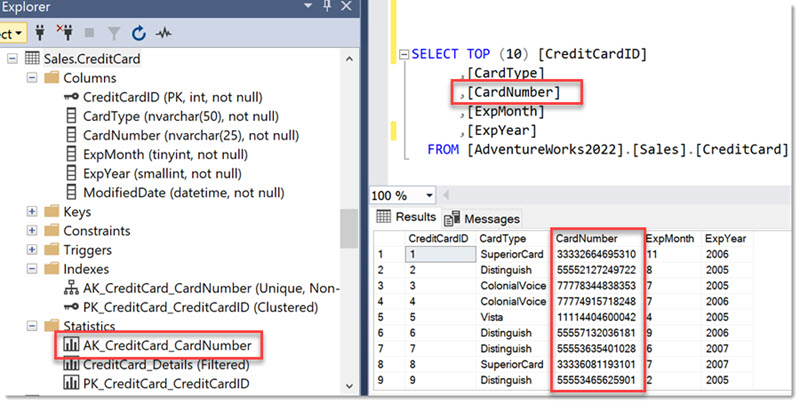Collapse the SELECT statement outline in editor
The image size is (800, 404).
point(403,54)
